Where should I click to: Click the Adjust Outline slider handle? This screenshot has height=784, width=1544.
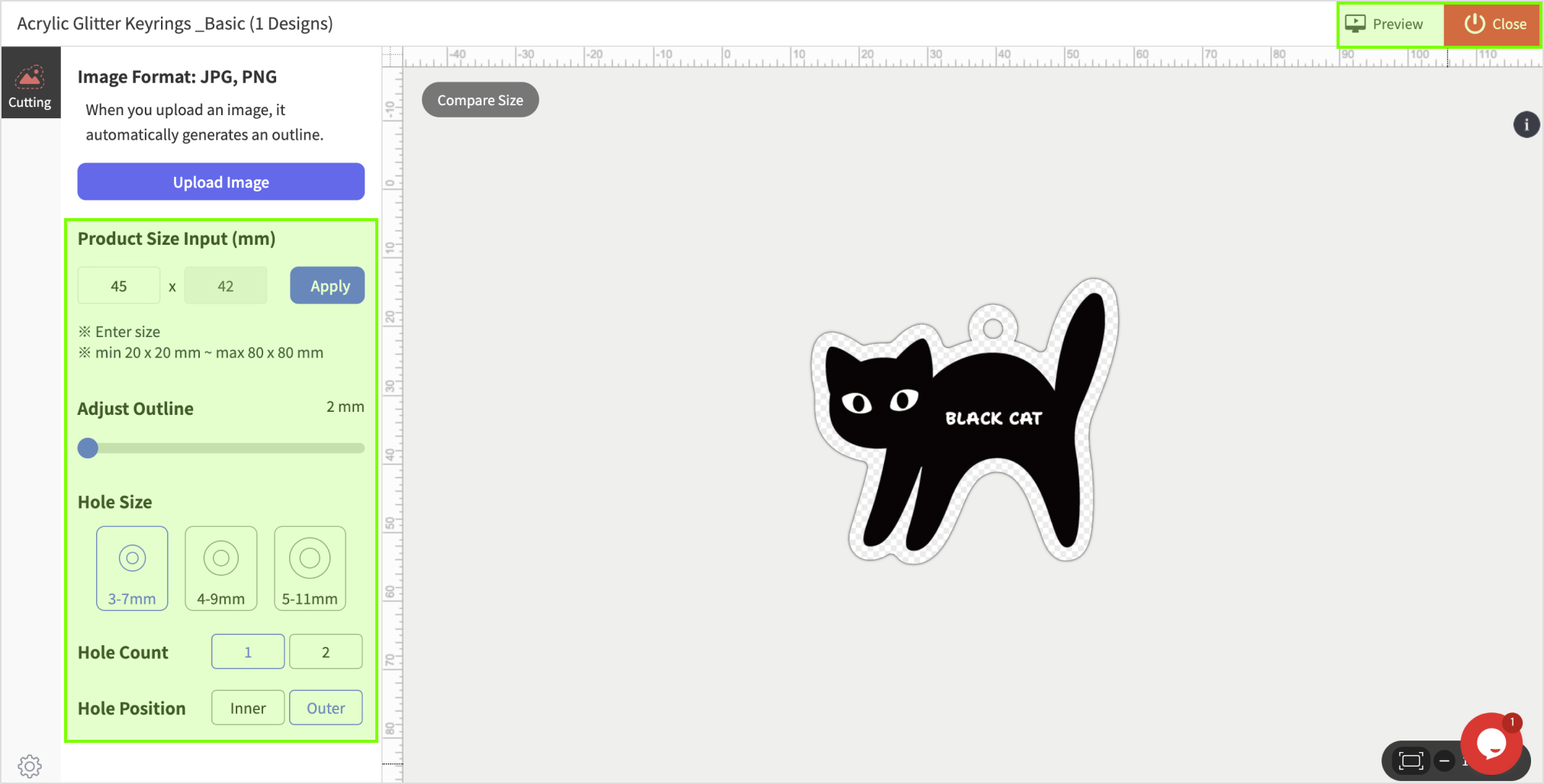[88, 448]
